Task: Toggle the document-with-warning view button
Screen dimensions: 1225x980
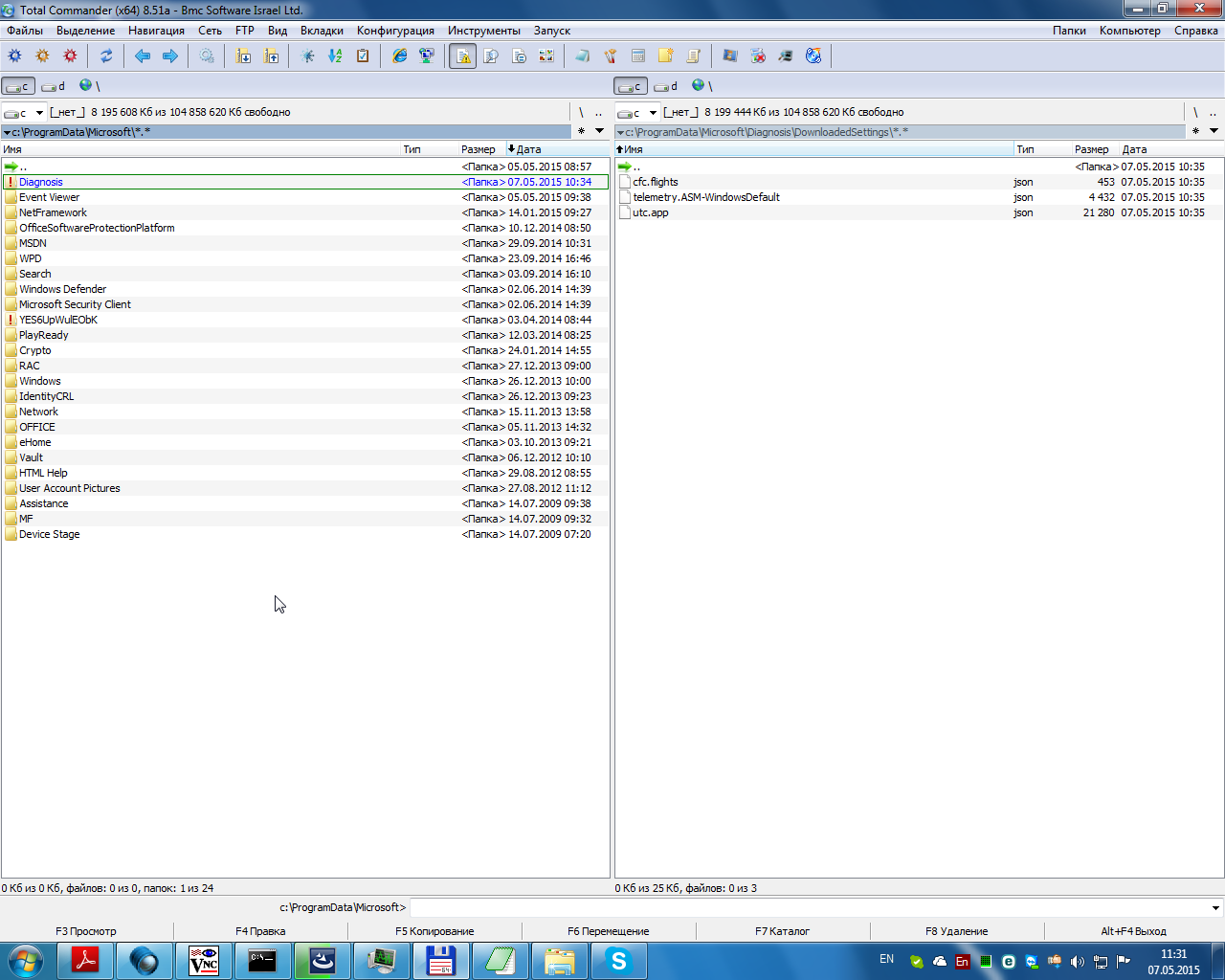Action: pos(463,56)
